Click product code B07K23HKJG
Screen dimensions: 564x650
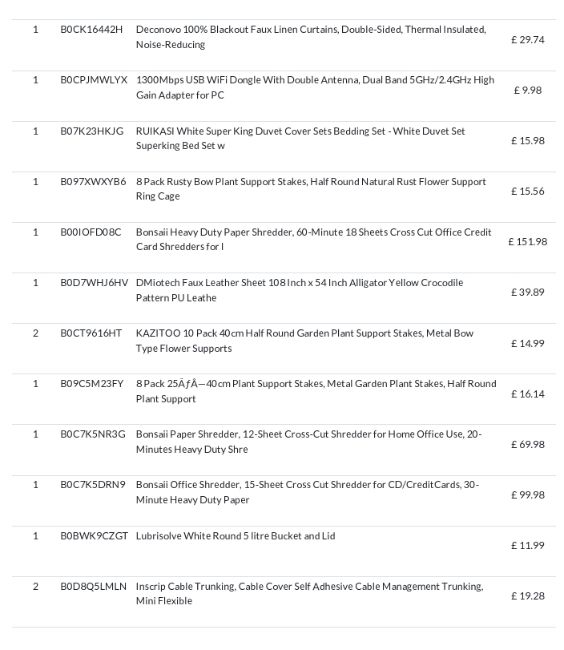tap(92, 131)
